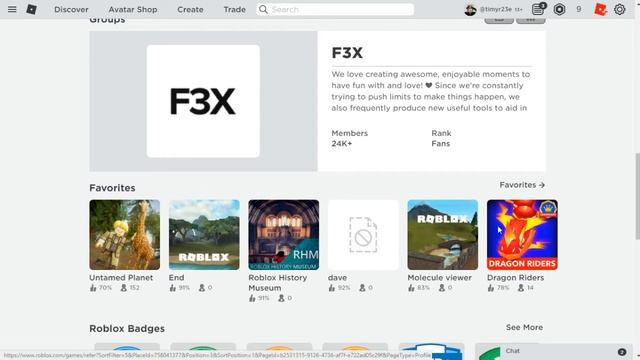
Task: Click See More for Roblox Badges
Action: (x=524, y=327)
